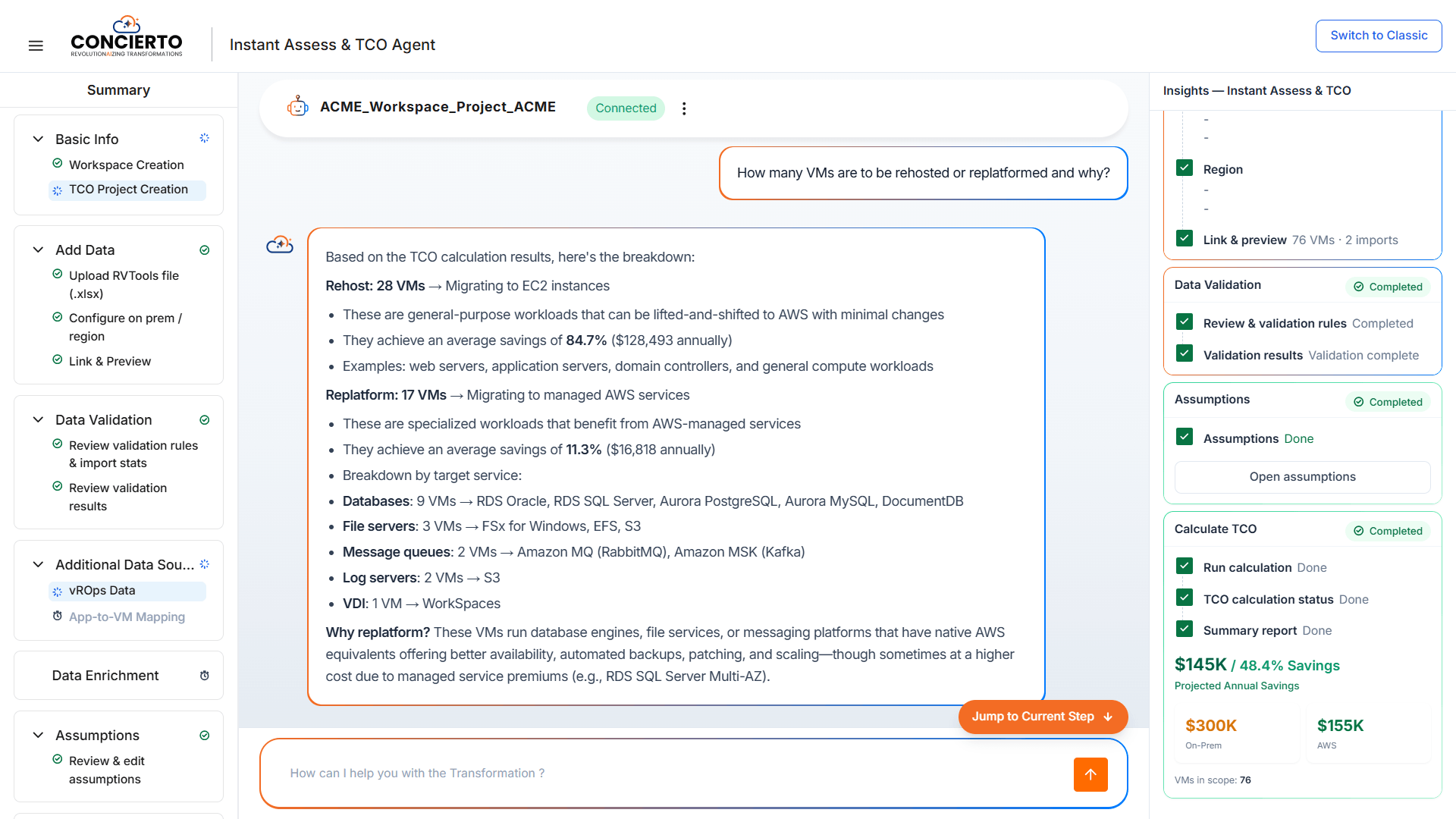Click the spinner icon beside vROps Data

coord(58,591)
